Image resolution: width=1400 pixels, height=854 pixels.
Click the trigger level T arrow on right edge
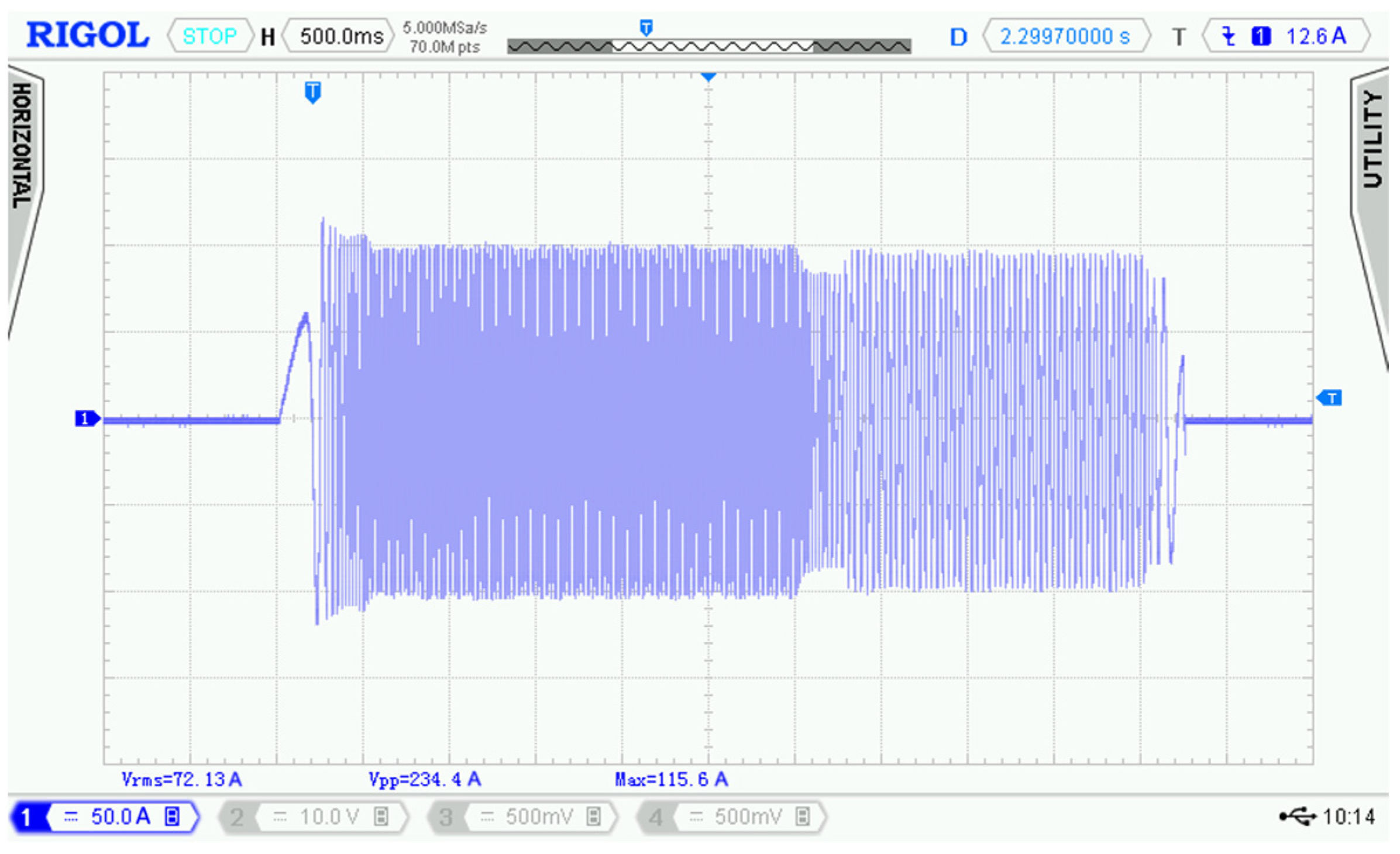point(1329,398)
